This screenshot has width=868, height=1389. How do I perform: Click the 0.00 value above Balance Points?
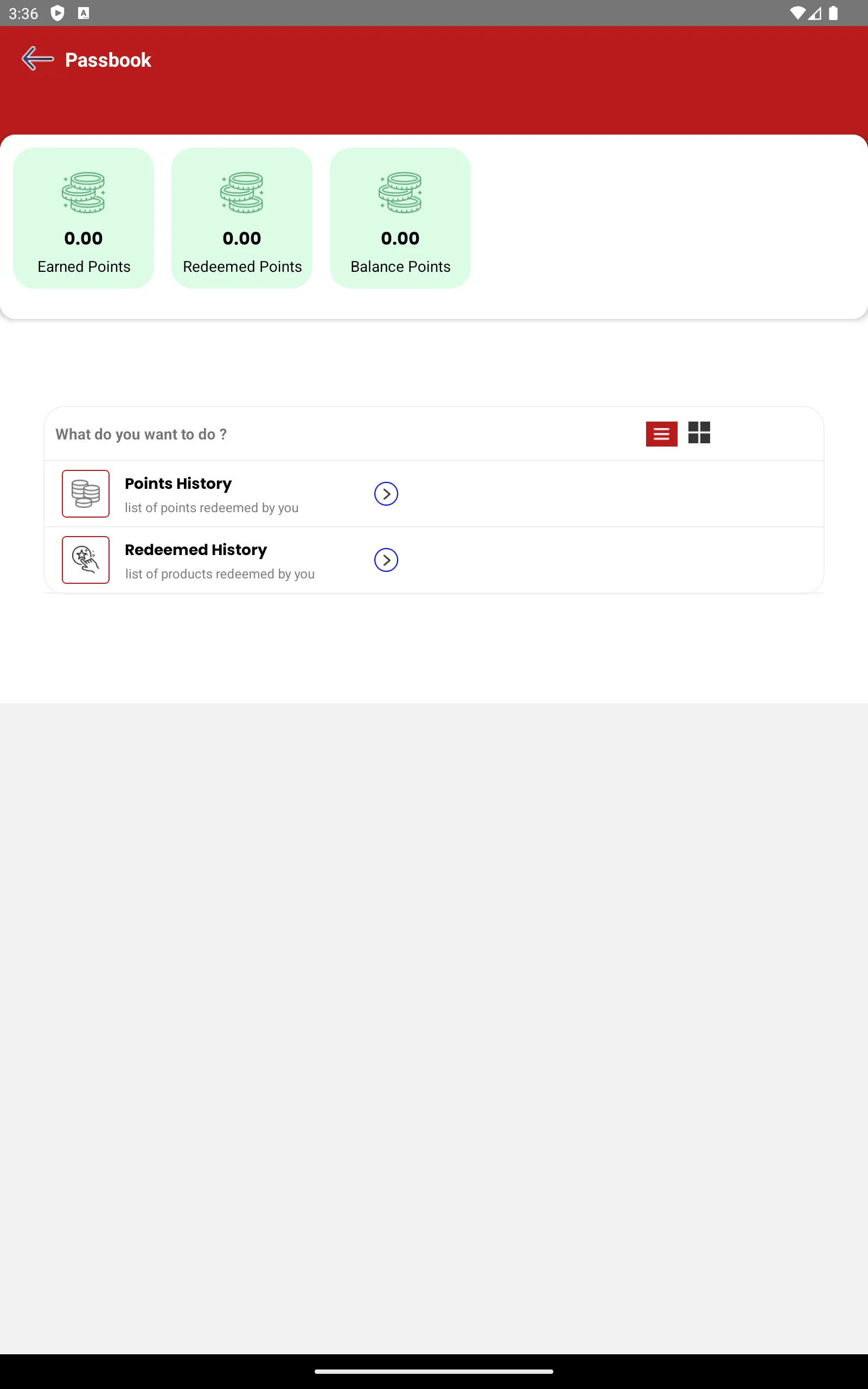coord(400,238)
